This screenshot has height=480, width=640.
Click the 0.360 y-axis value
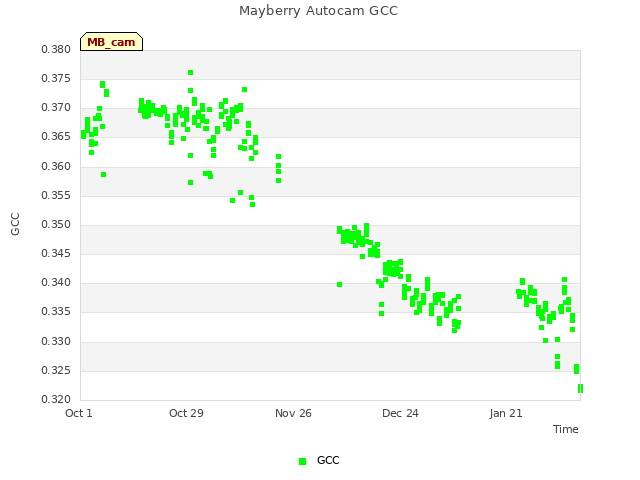point(56,167)
